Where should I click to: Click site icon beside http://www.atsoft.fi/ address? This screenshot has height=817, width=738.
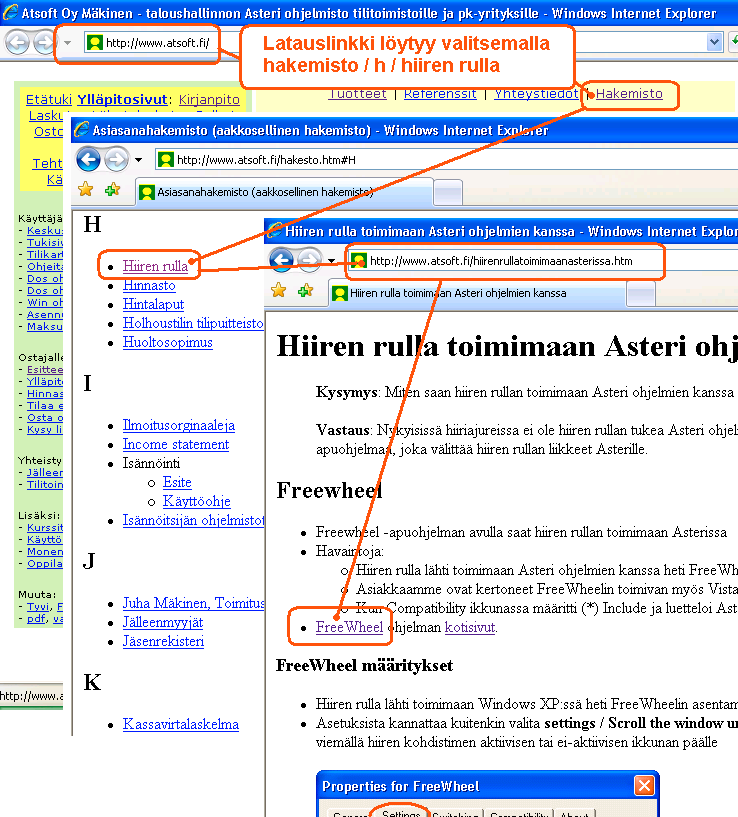pyautogui.click(x=94, y=43)
